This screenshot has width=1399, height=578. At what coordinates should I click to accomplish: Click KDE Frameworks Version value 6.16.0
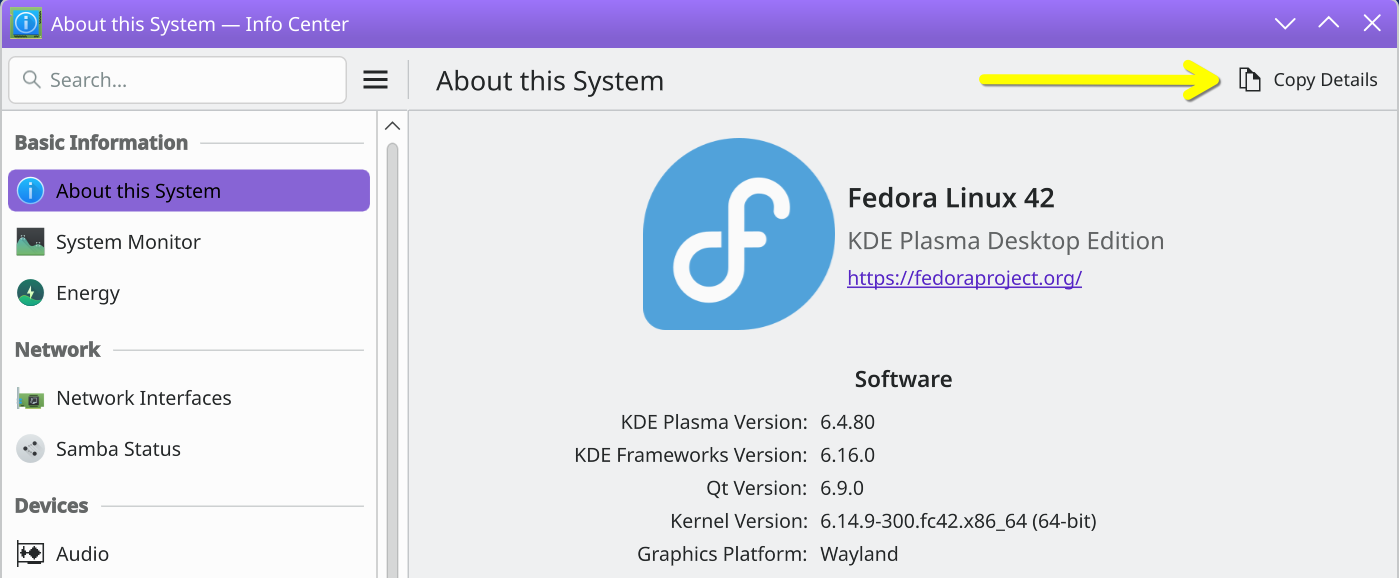coord(847,455)
